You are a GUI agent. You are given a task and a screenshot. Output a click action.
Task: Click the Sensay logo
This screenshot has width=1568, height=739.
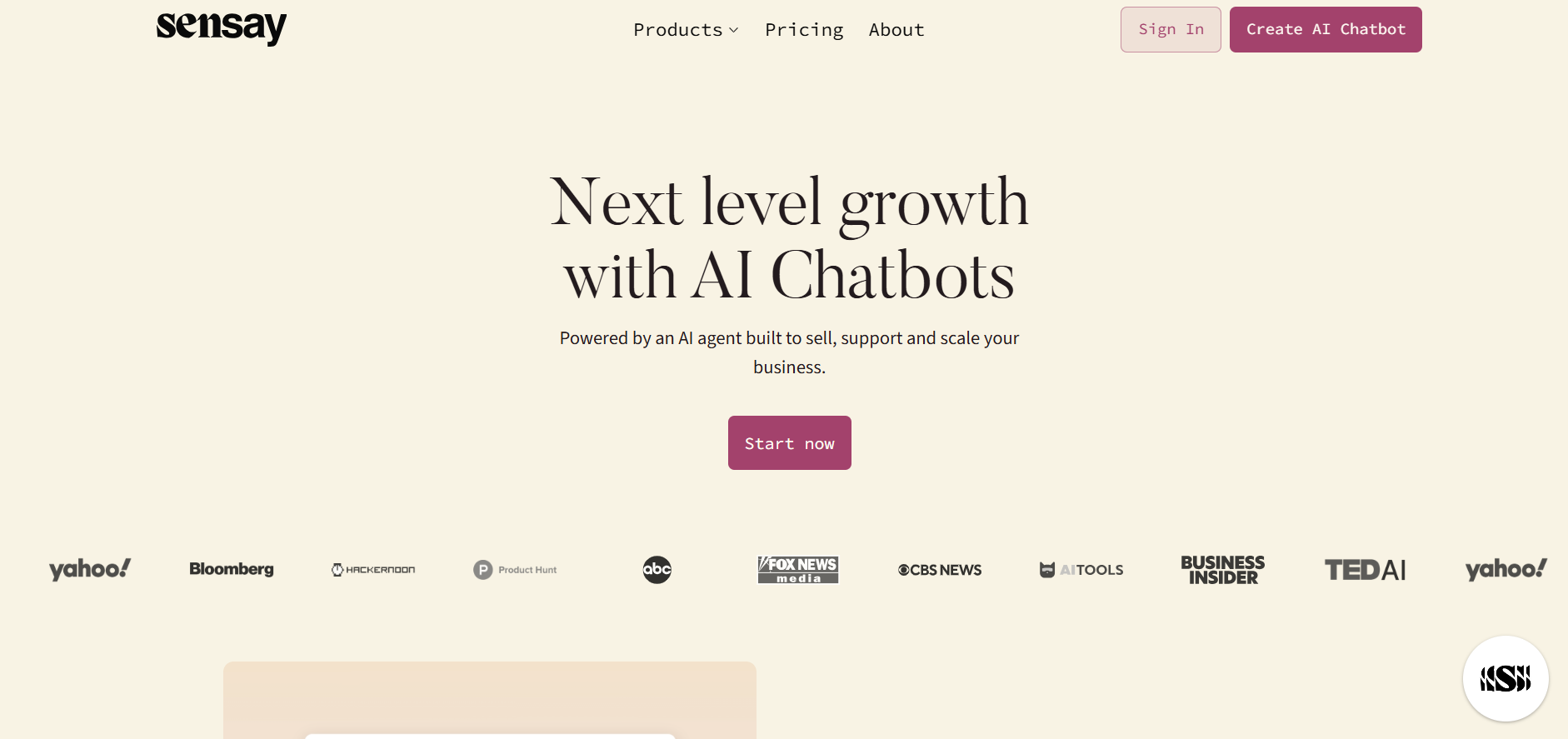click(x=221, y=27)
